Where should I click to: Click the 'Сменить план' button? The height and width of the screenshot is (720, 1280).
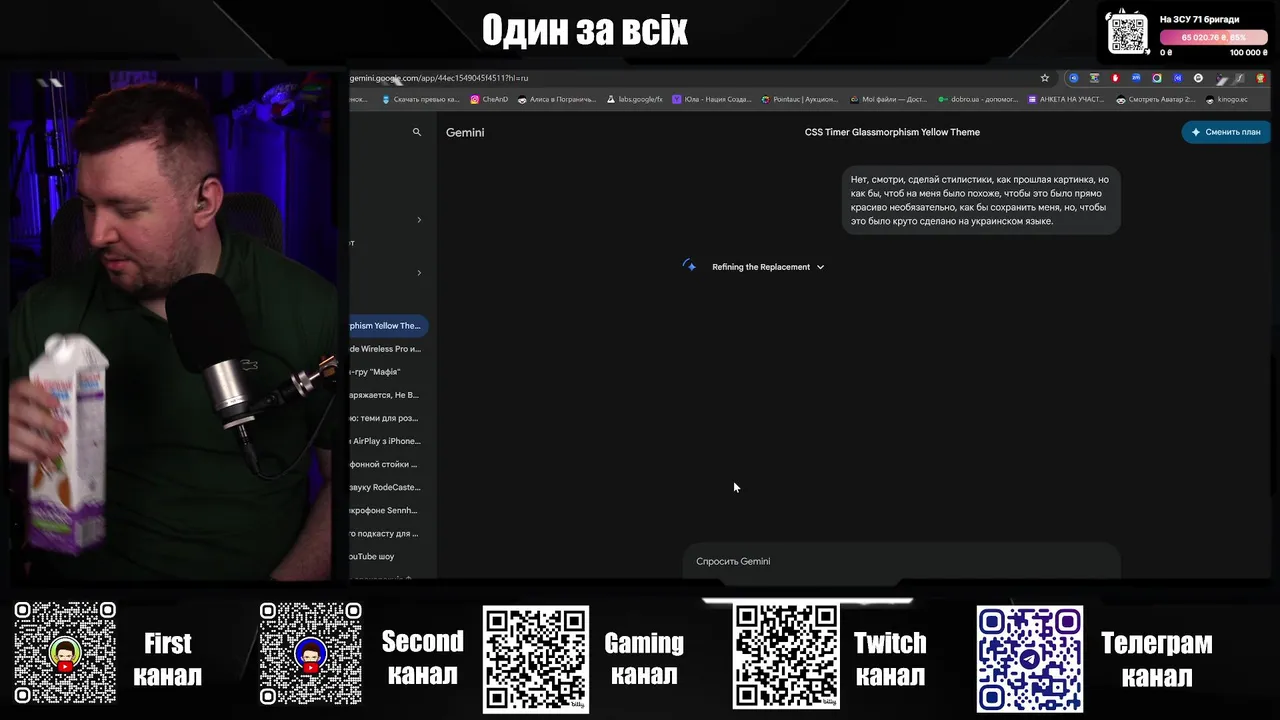(x=1226, y=132)
